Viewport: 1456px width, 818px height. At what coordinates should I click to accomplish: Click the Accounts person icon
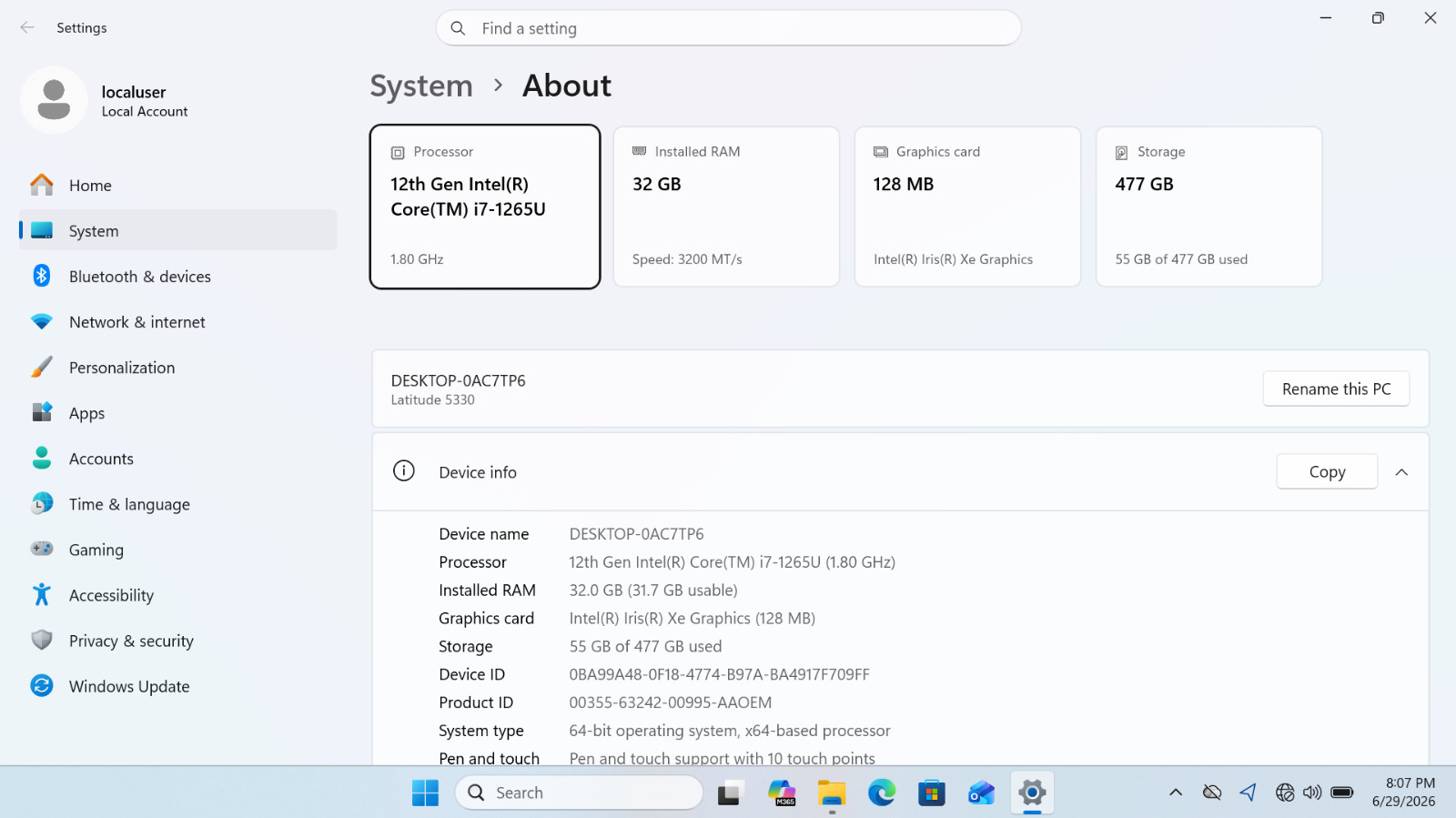pyautogui.click(x=42, y=458)
